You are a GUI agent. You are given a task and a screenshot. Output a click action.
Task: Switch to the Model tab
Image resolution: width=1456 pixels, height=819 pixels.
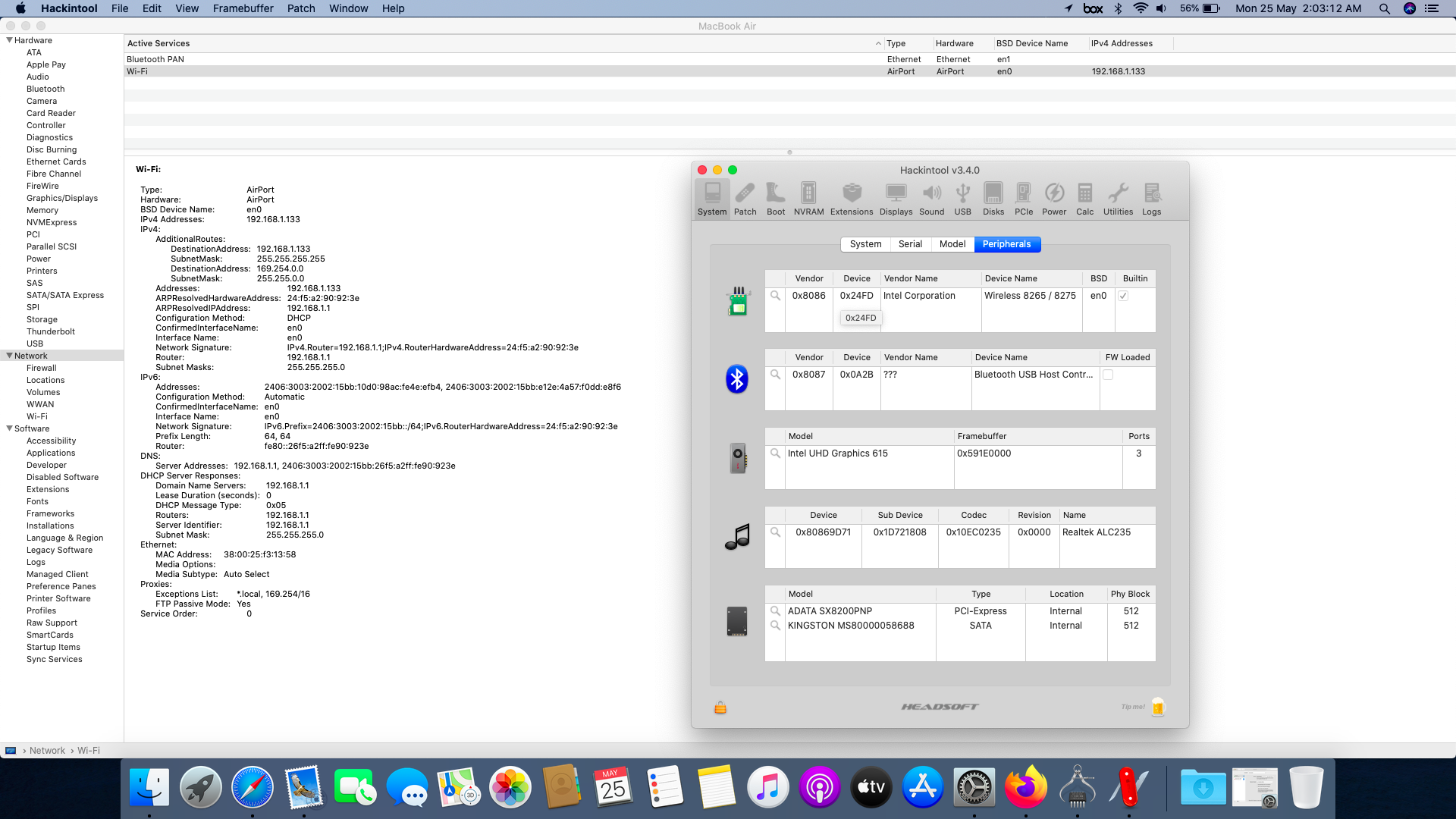pyautogui.click(x=952, y=244)
